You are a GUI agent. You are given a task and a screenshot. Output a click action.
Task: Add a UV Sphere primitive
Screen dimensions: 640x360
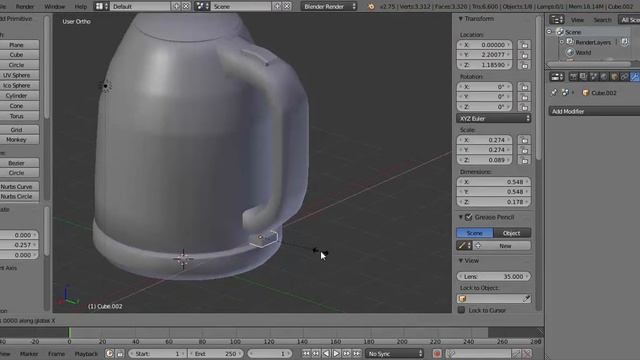16,75
